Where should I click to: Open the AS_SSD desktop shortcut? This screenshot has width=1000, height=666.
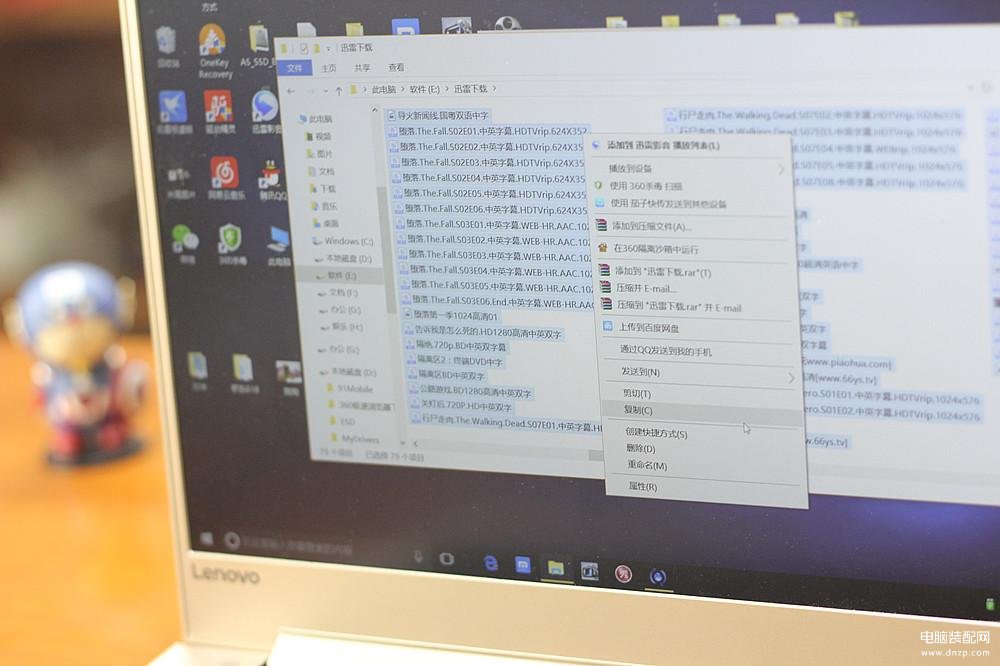coord(256,46)
